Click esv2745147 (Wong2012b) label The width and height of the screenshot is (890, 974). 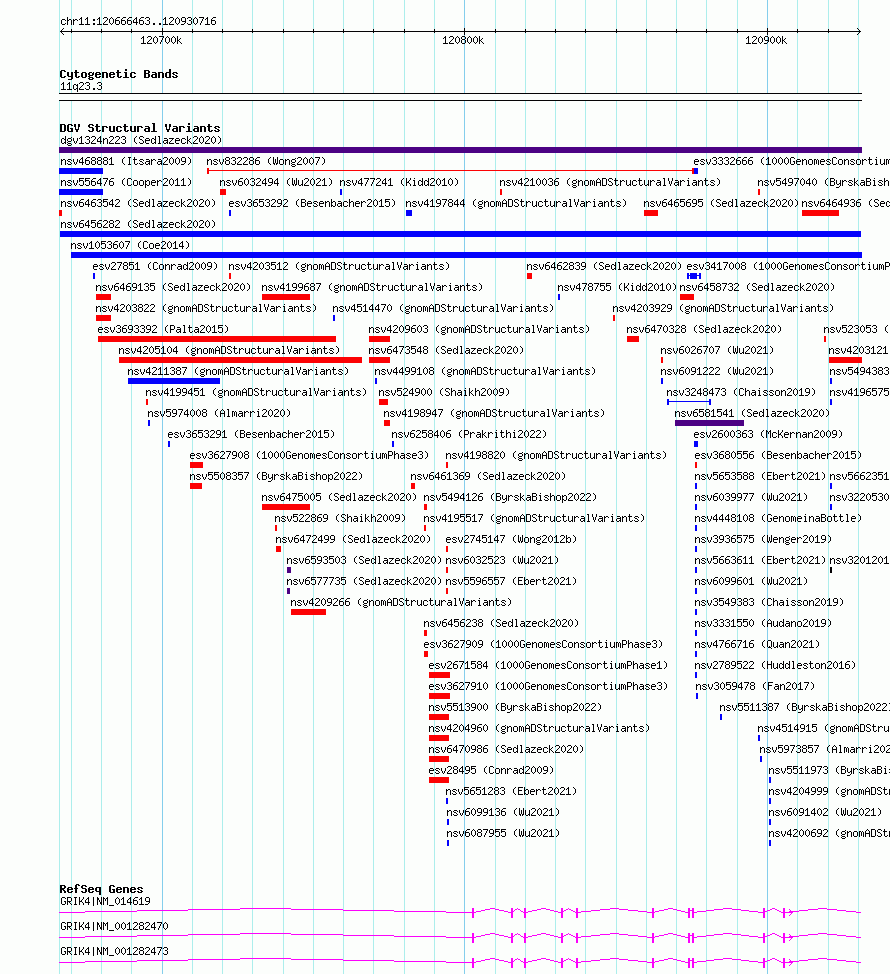tap(511, 540)
